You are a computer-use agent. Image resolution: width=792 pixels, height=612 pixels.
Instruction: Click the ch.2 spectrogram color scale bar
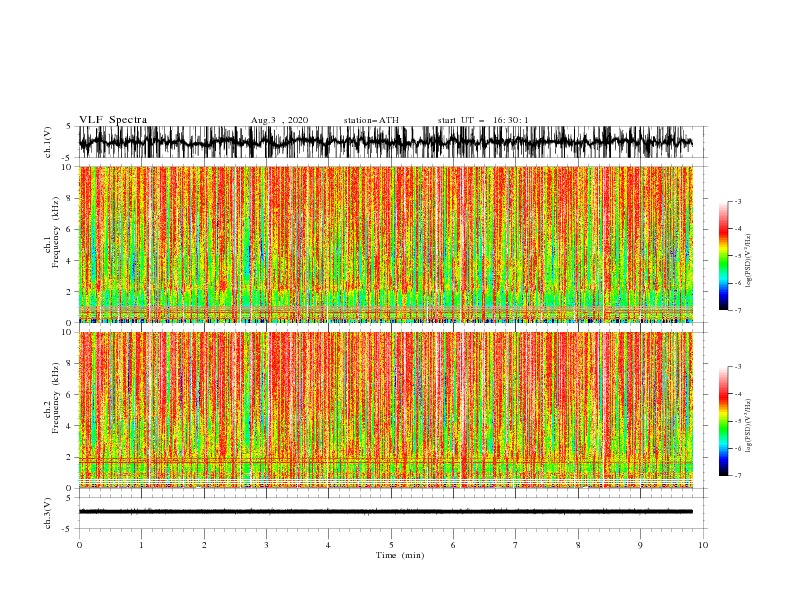pos(723,421)
